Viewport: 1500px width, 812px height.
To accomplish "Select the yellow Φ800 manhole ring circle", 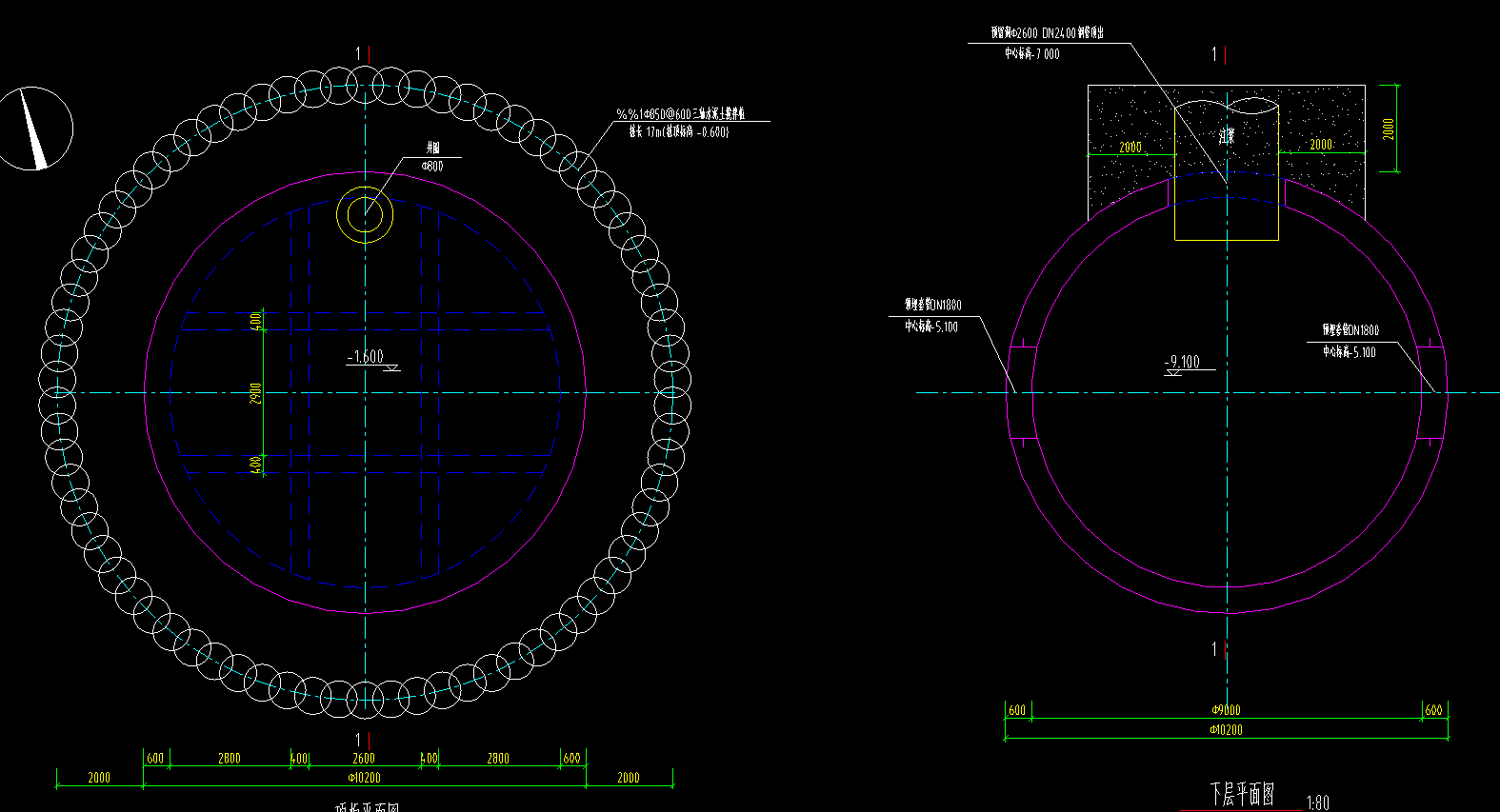I will [x=365, y=214].
